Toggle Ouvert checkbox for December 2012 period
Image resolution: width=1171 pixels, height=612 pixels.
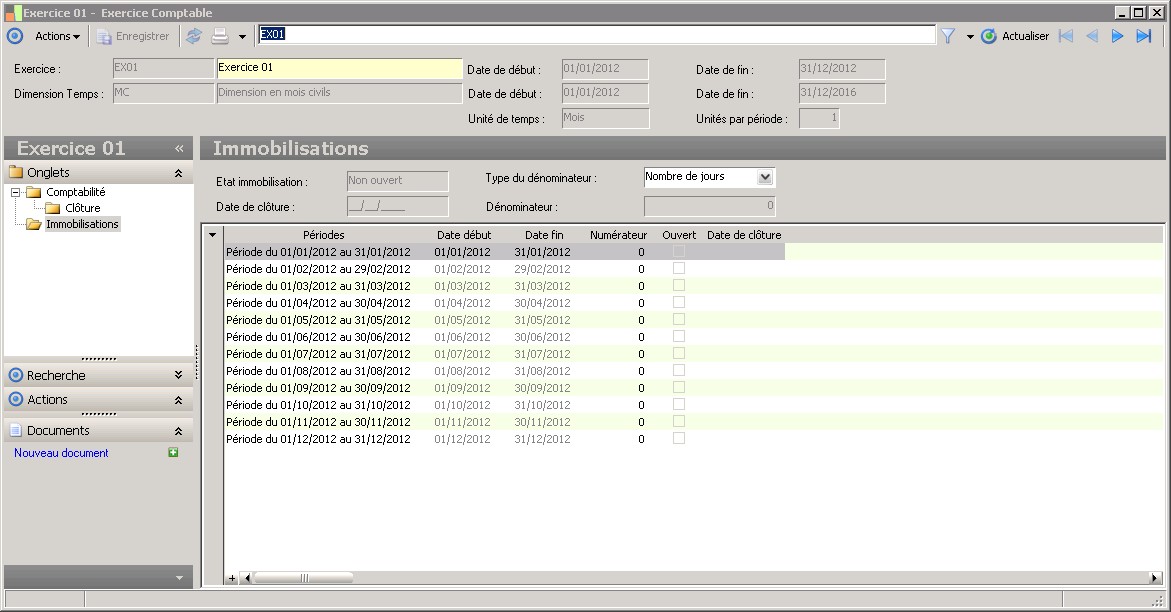click(679, 439)
